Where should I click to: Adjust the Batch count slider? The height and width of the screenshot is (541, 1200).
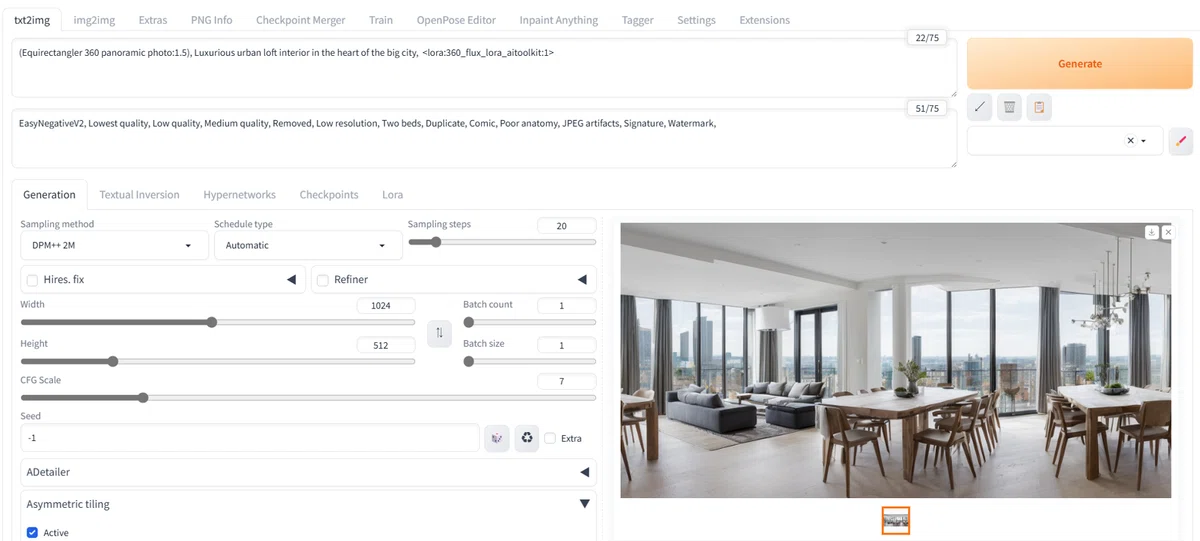530,322
